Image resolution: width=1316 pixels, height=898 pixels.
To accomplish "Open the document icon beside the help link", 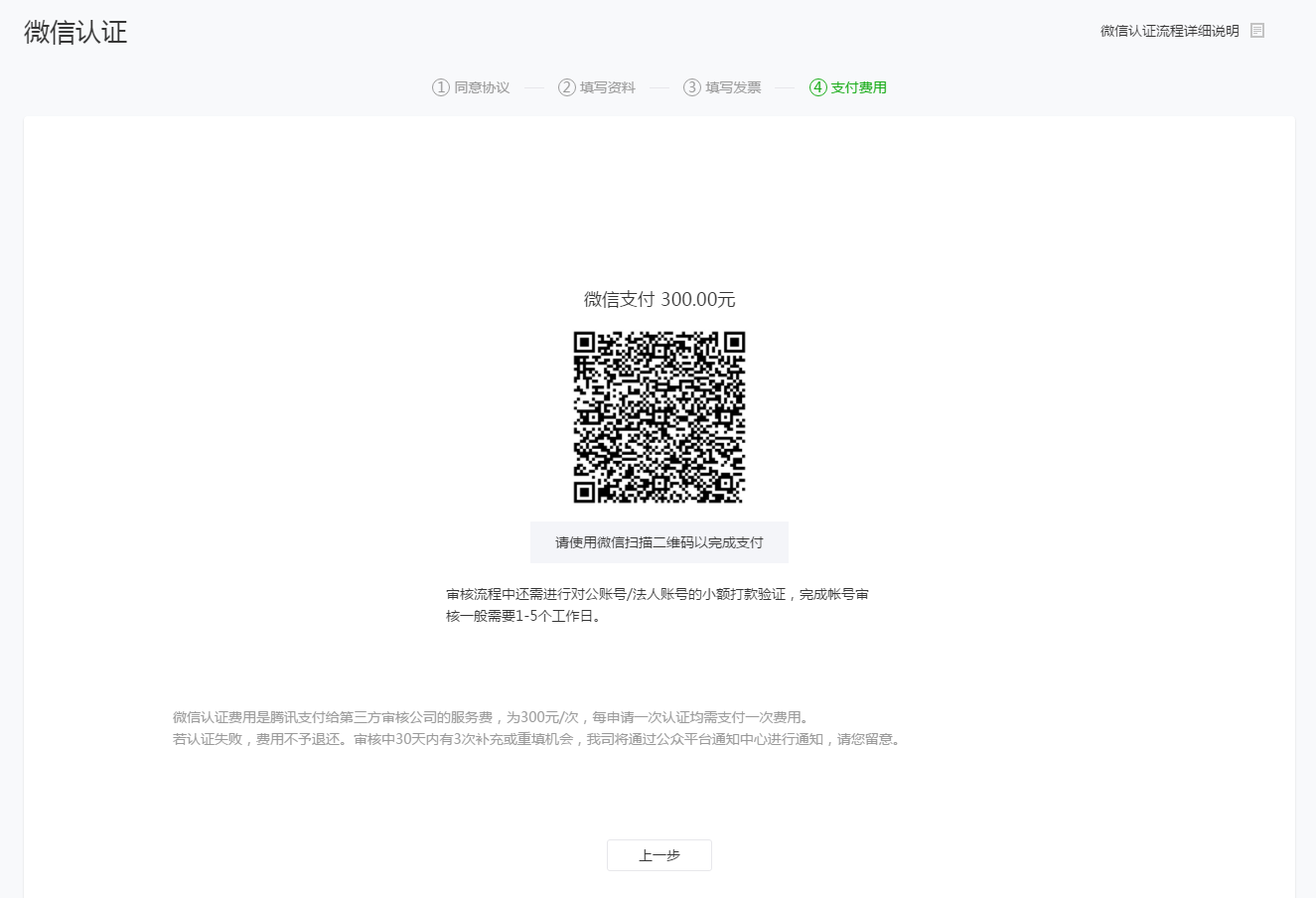I will (x=1257, y=30).
